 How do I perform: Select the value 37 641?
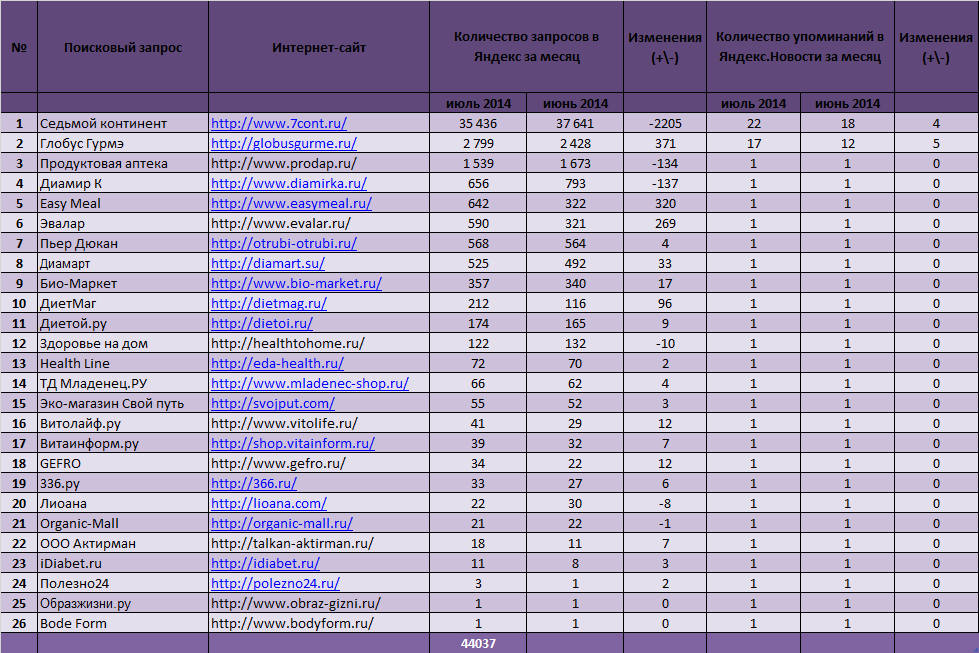click(x=575, y=124)
